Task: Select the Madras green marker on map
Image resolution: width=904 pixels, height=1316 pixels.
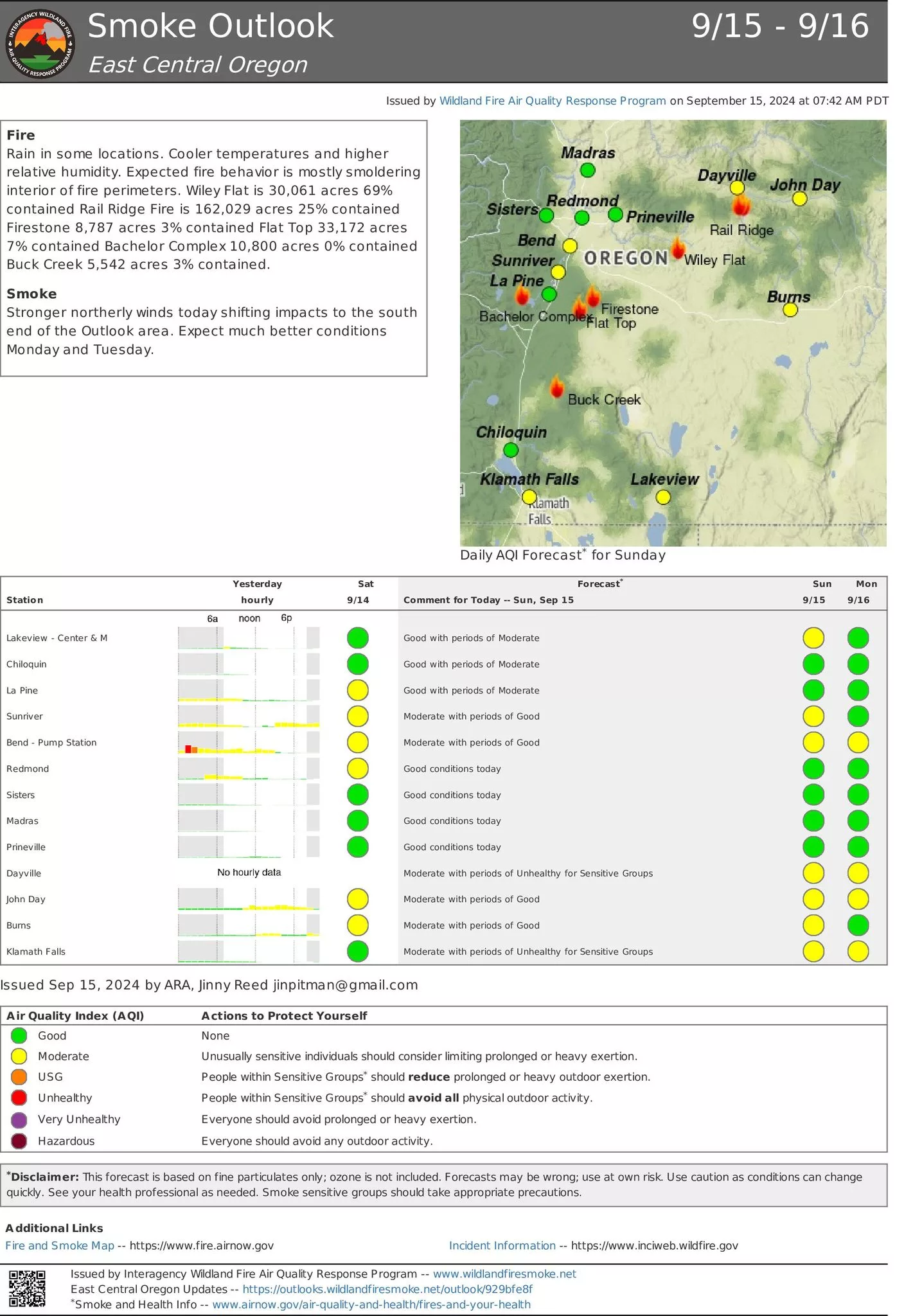Action: pyautogui.click(x=587, y=170)
